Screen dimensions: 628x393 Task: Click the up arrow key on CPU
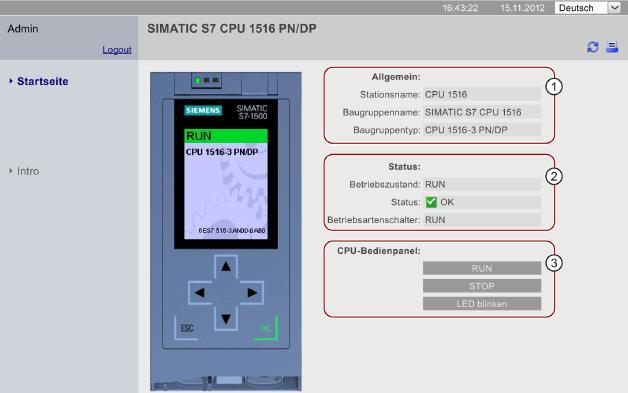point(226,266)
